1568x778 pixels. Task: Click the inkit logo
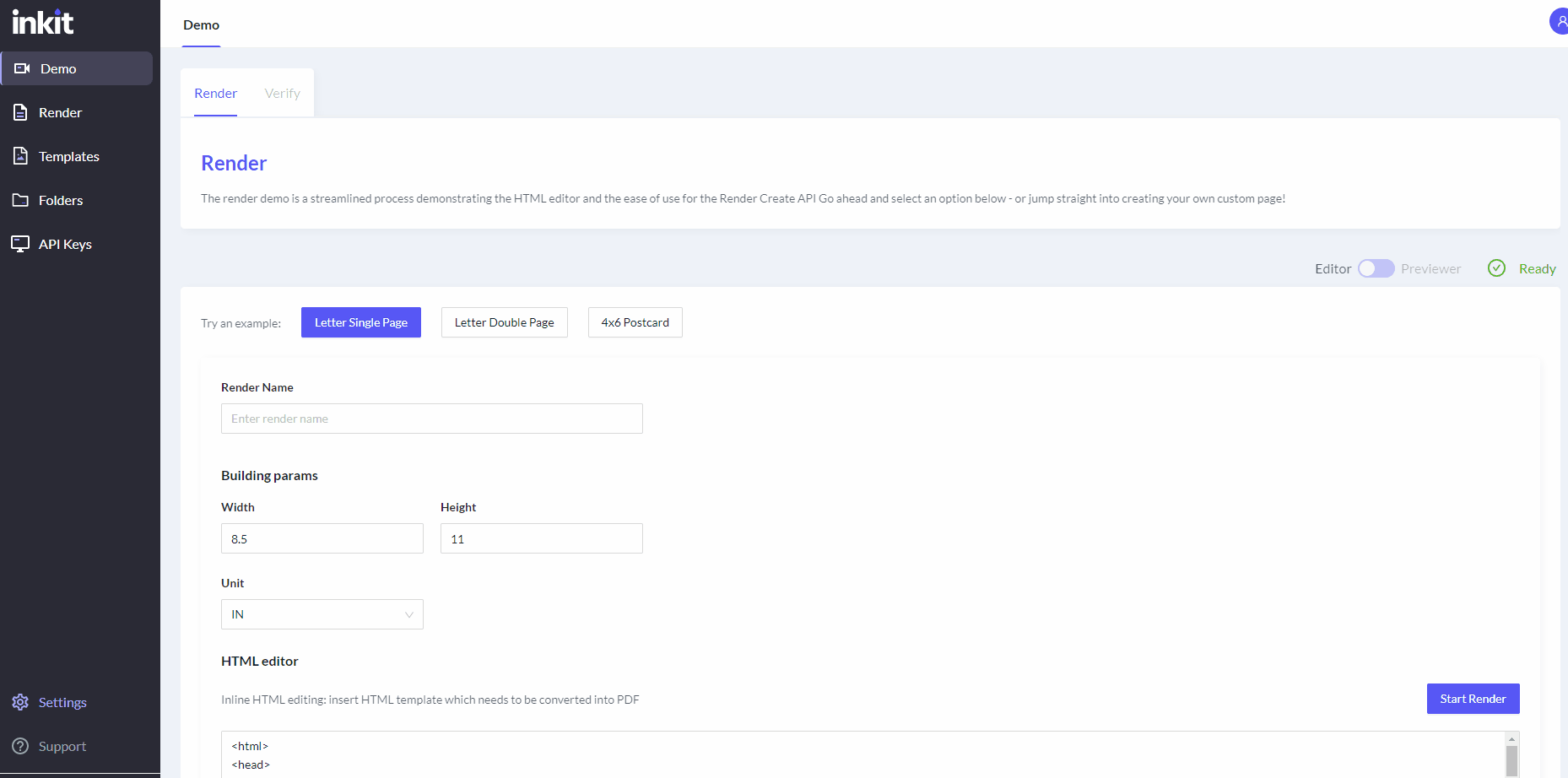point(43,22)
